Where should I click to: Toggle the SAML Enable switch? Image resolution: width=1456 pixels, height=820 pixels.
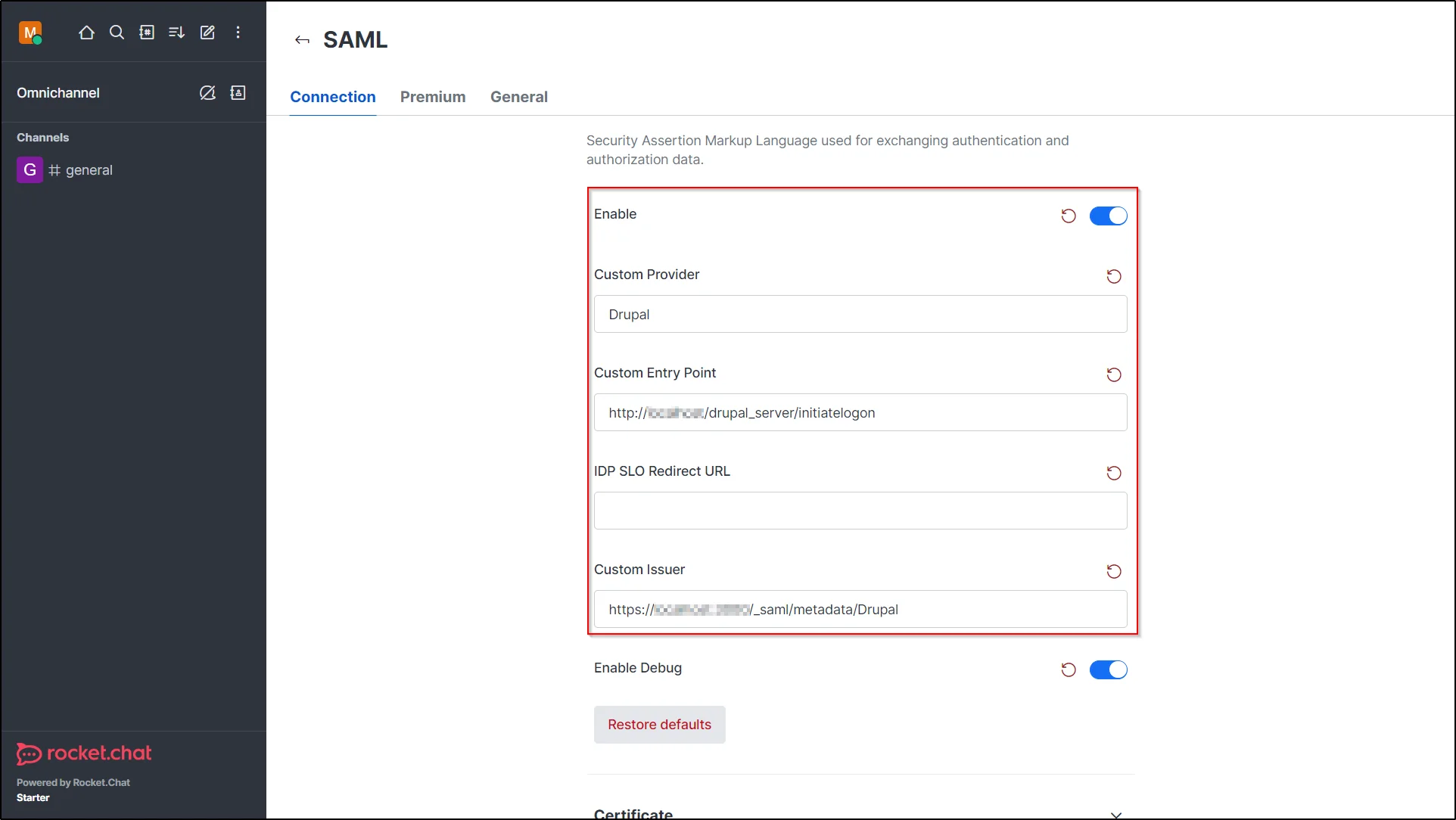(x=1108, y=216)
